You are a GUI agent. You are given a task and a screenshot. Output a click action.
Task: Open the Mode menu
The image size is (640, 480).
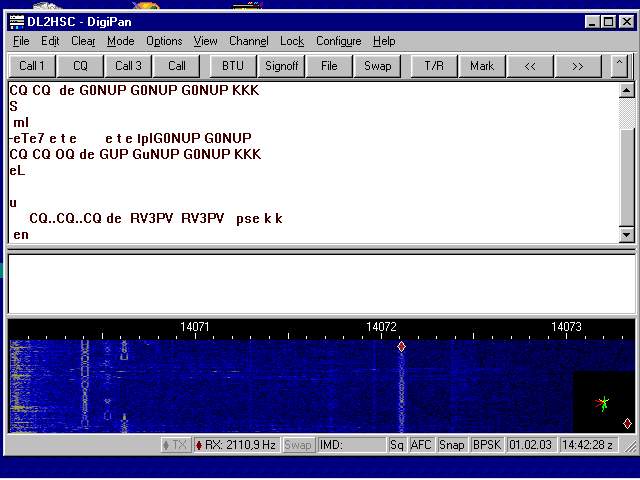(x=121, y=41)
